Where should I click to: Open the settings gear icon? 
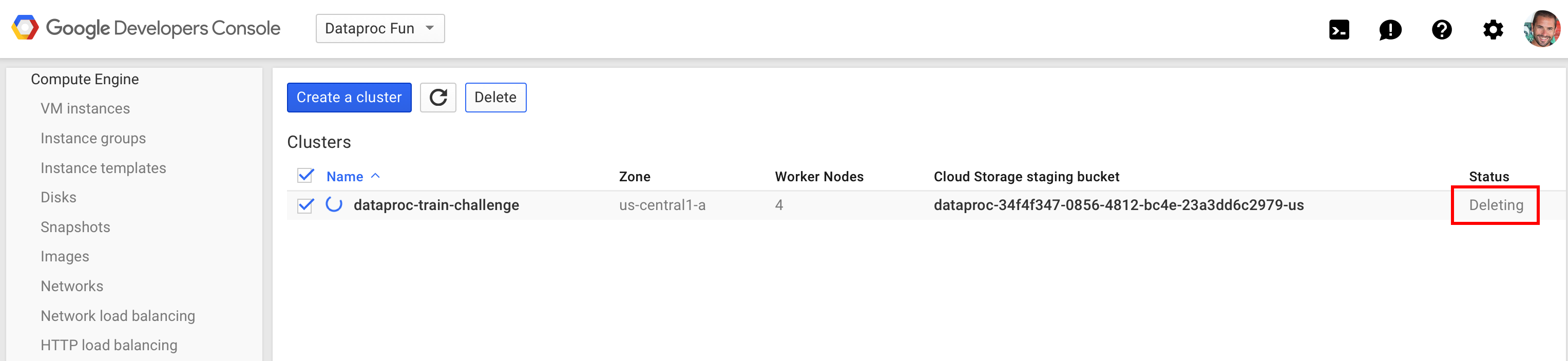tap(1493, 29)
